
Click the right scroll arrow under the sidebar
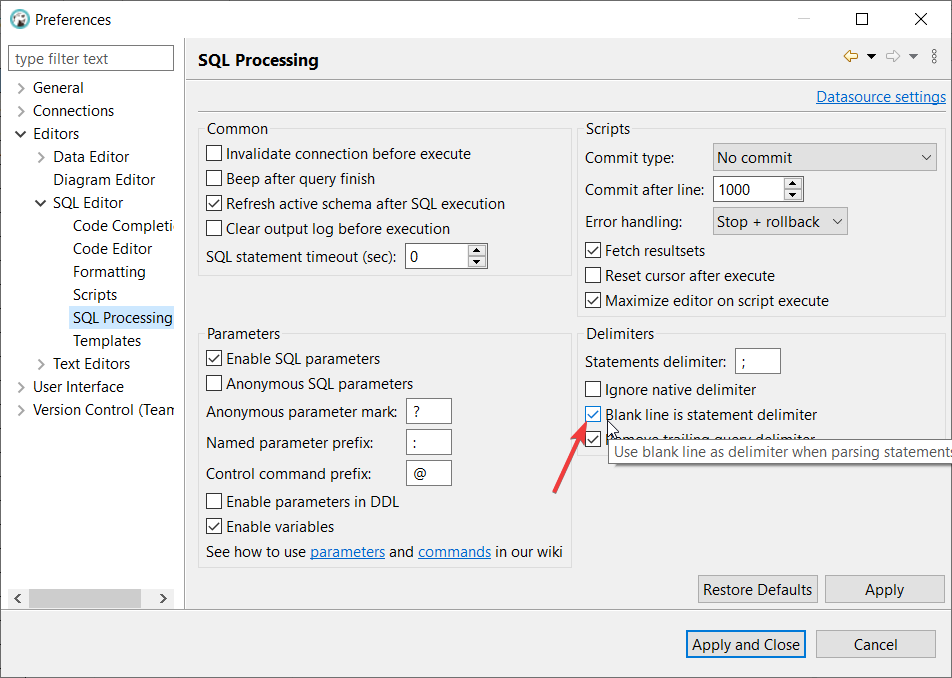coord(163,598)
